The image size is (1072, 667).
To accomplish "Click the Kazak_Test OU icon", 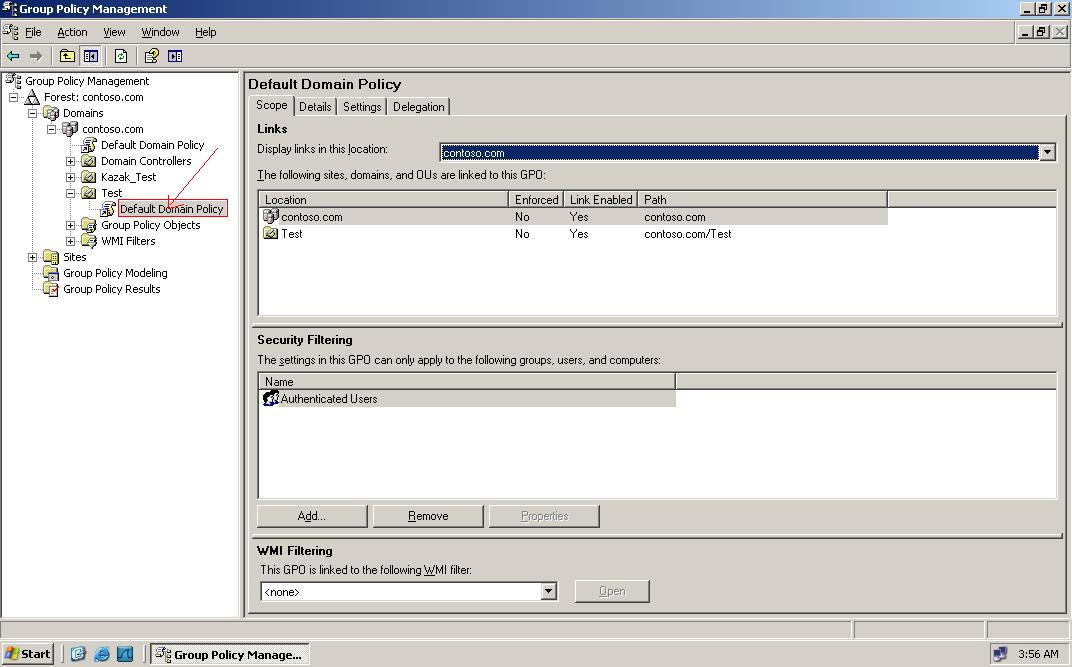I will pyautogui.click(x=89, y=177).
